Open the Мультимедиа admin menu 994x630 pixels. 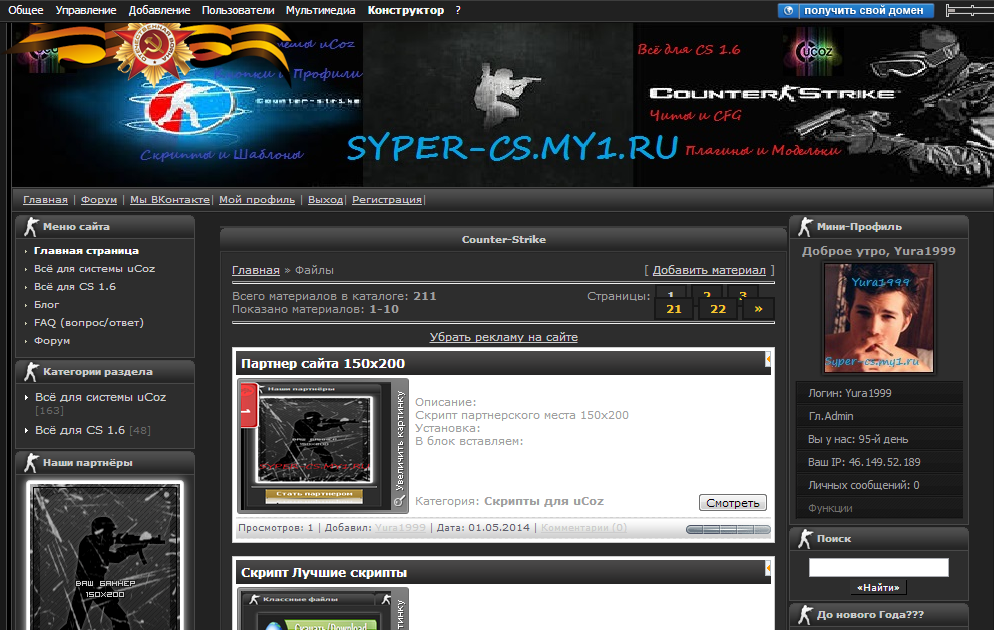(320, 10)
